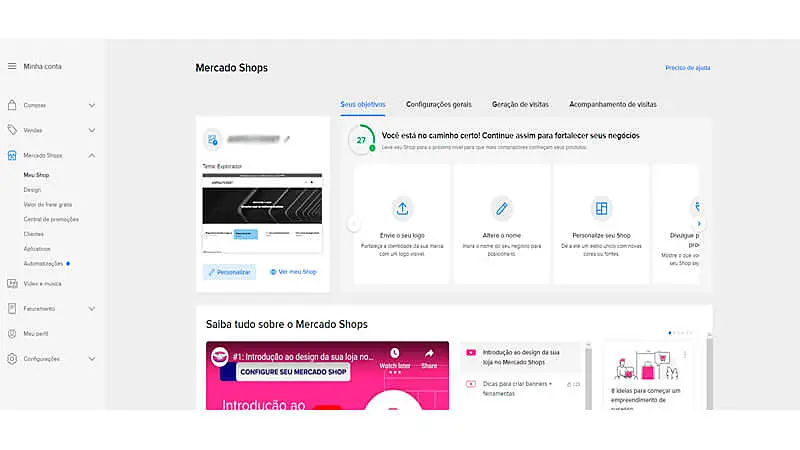The height and width of the screenshot is (450, 800).
Task: Click the CONFIGURE SEU MERCADO SHOP banner
Action: click(x=293, y=372)
